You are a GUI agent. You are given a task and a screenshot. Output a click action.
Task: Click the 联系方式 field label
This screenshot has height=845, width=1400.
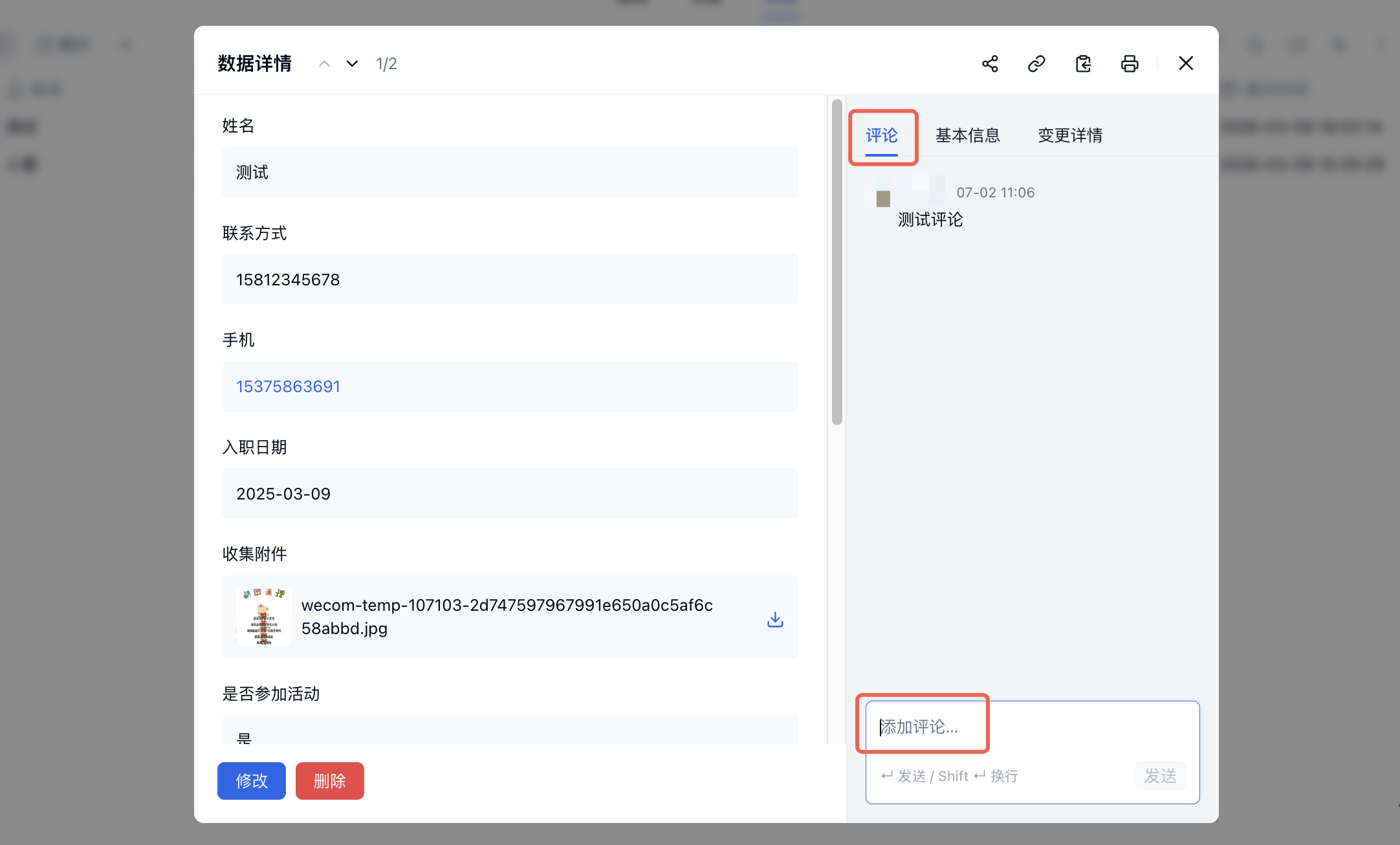pos(254,233)
